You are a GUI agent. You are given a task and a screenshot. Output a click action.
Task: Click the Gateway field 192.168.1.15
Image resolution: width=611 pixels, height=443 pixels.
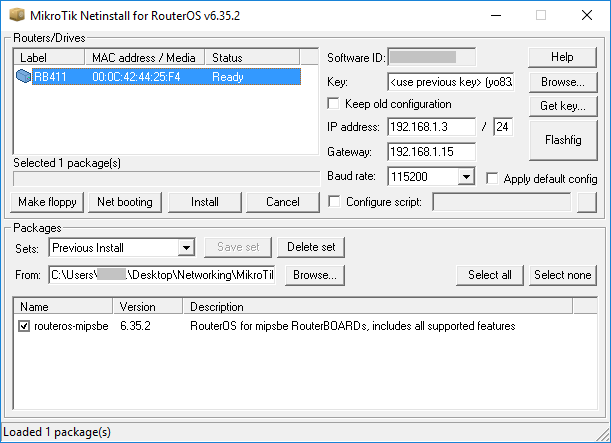tap(432, 152)
